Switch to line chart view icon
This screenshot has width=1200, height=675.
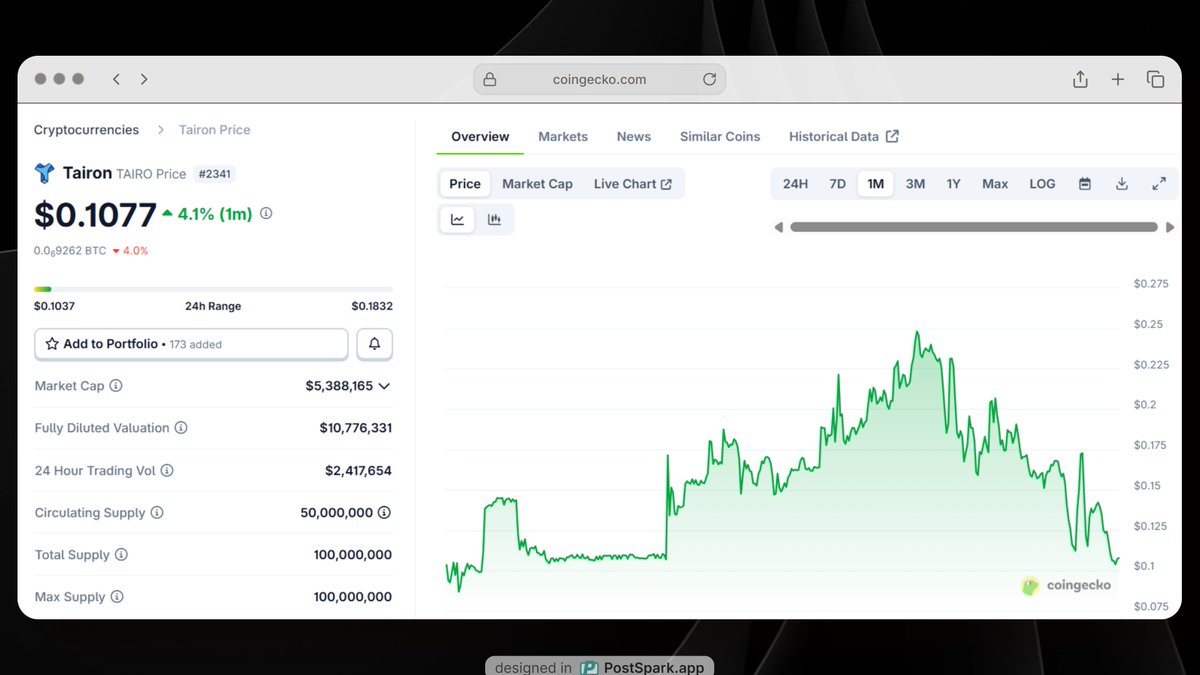[458, 220]
